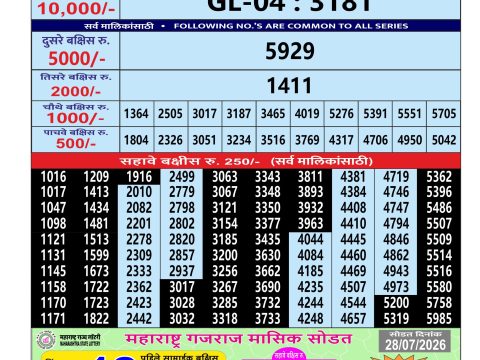Select fourth prize number 5391
Image resolution: width=480 pixels, height=360 pixels.
[x=375, y=114]
